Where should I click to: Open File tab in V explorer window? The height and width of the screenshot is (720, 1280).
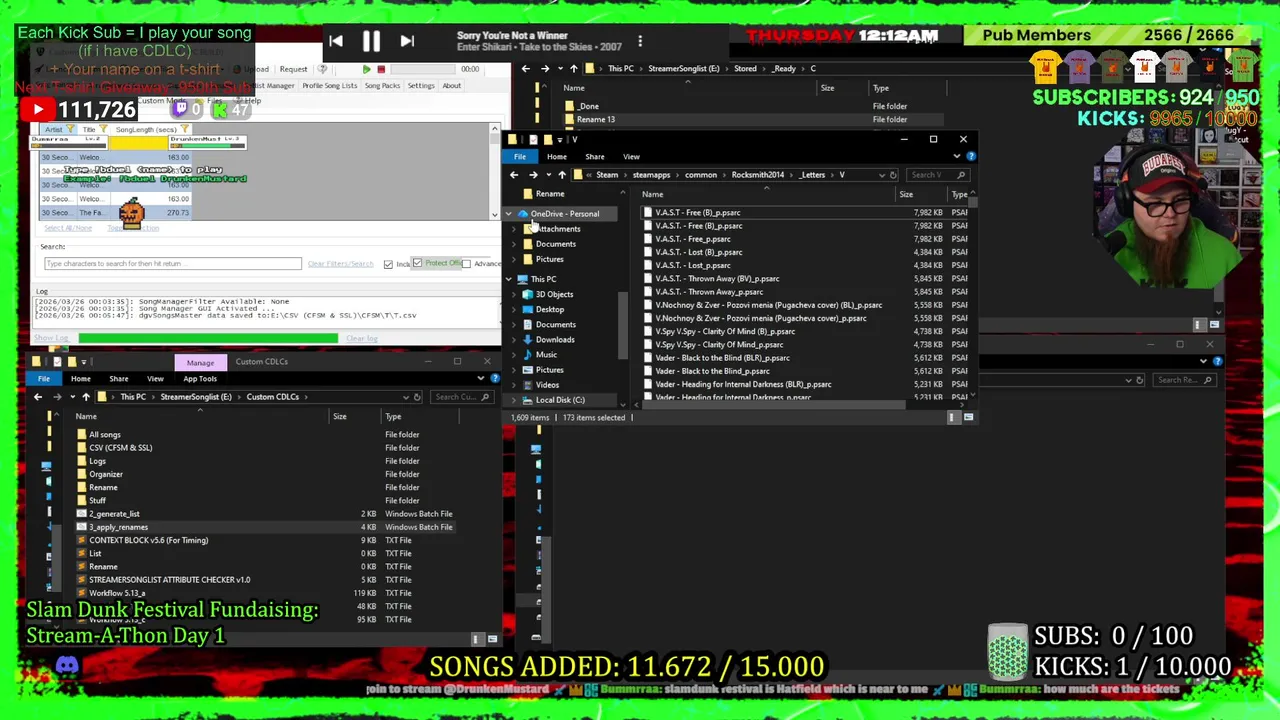click(520, 156)
